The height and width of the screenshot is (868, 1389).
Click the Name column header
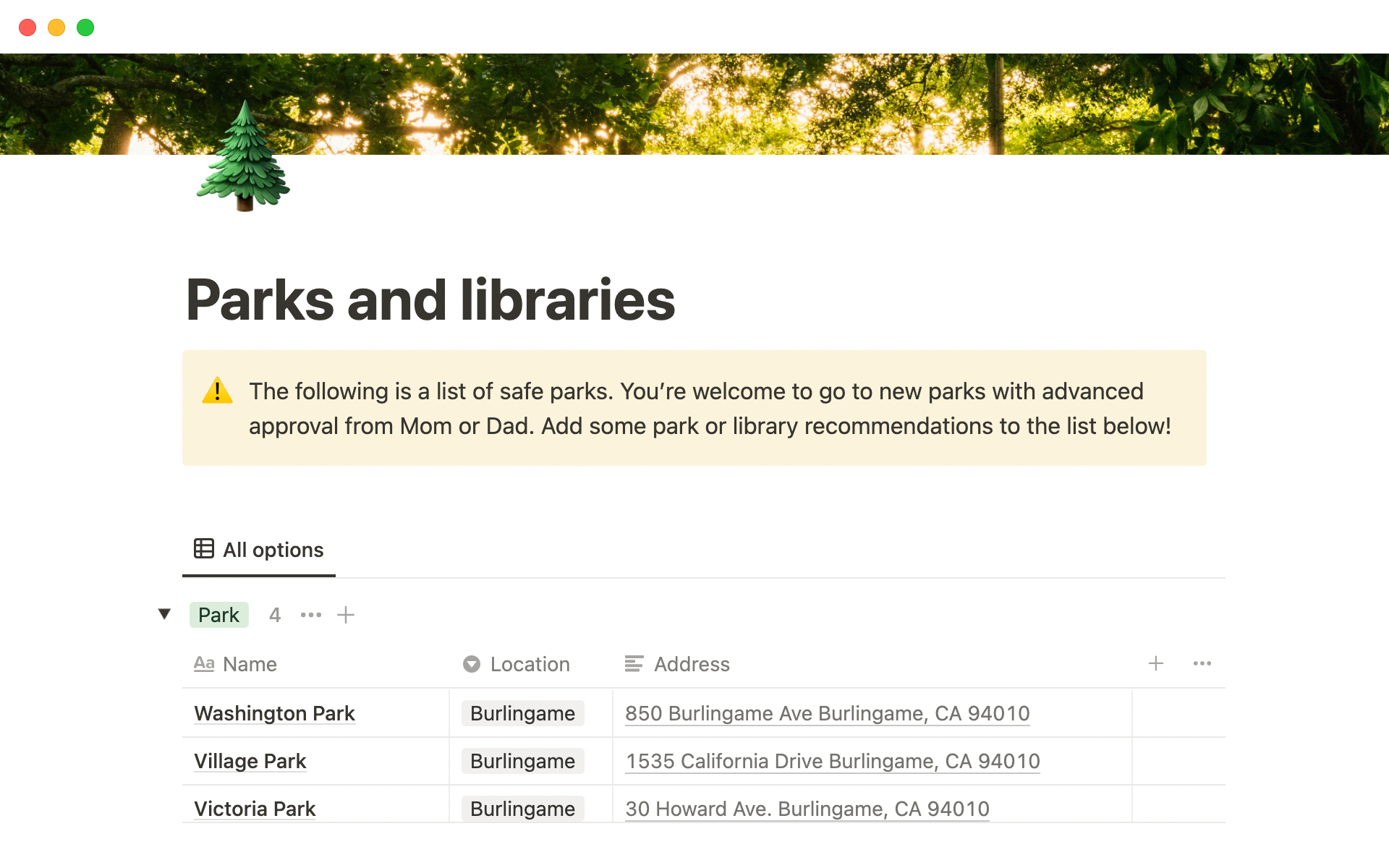(x=249, y=664)
